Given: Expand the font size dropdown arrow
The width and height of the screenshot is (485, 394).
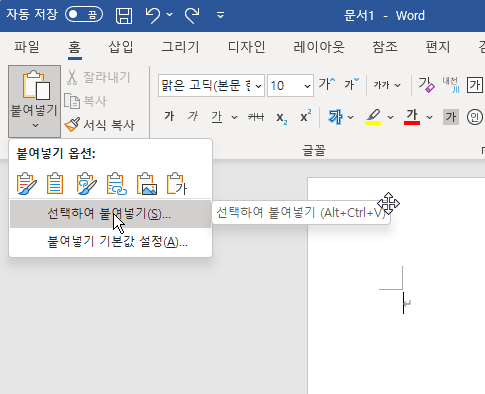Looking at the screenshot, I should pos(307,86).
